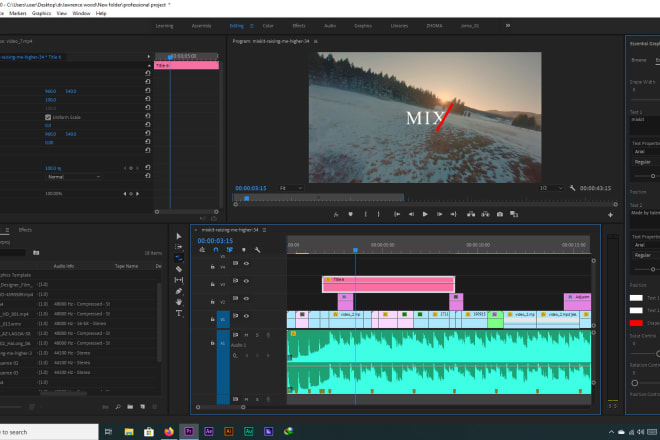660x440 pixels.
Task: Open the program monitor Button Editor plus
Action: click(610, 215)
